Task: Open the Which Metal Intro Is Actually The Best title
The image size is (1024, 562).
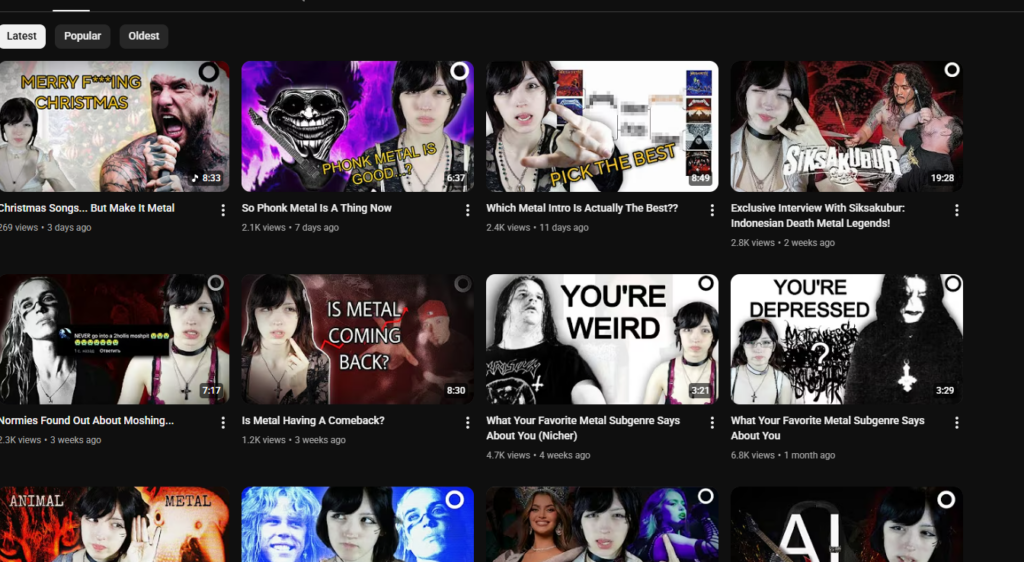Action: point(582,208)
